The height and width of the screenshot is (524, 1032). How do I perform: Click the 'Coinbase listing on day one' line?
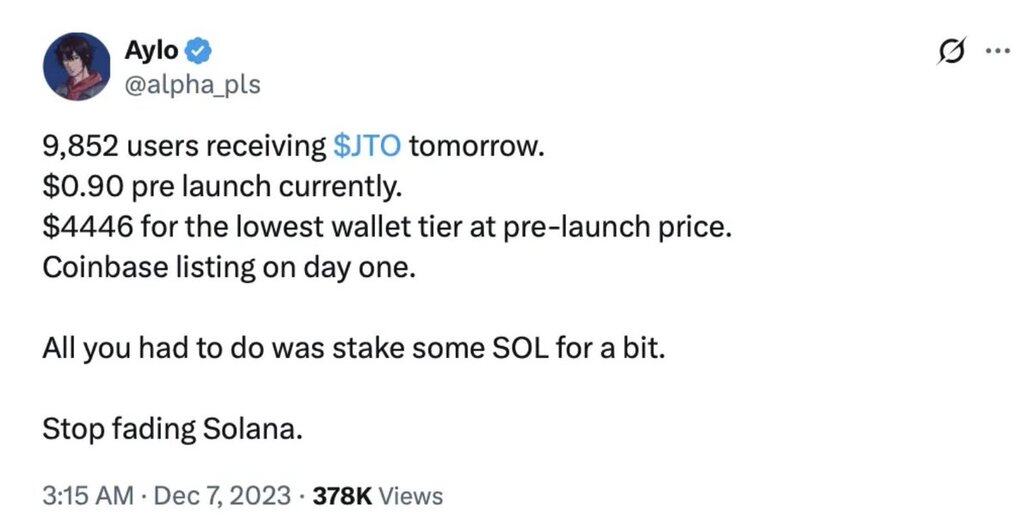tap(229, 267)
